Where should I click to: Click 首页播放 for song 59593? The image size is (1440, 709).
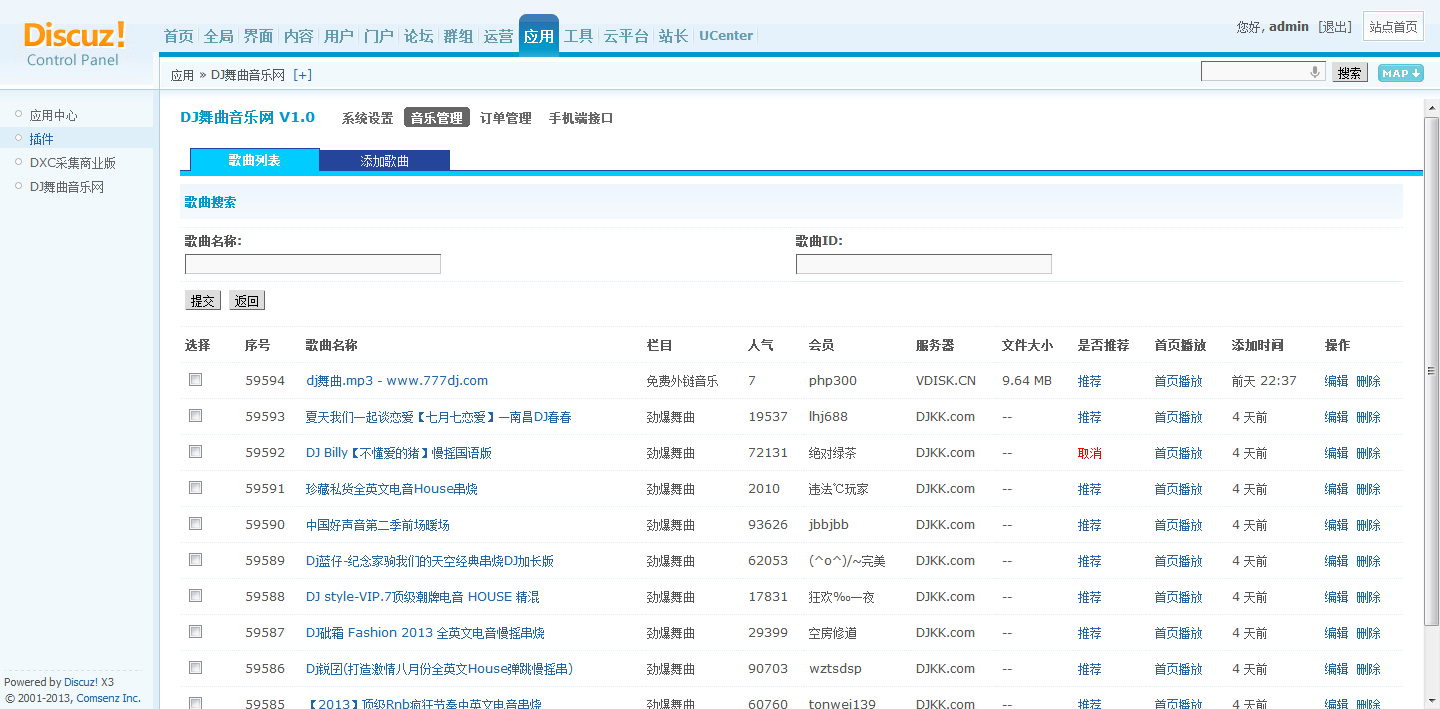pyautogui.click(x=1178, y=416)
